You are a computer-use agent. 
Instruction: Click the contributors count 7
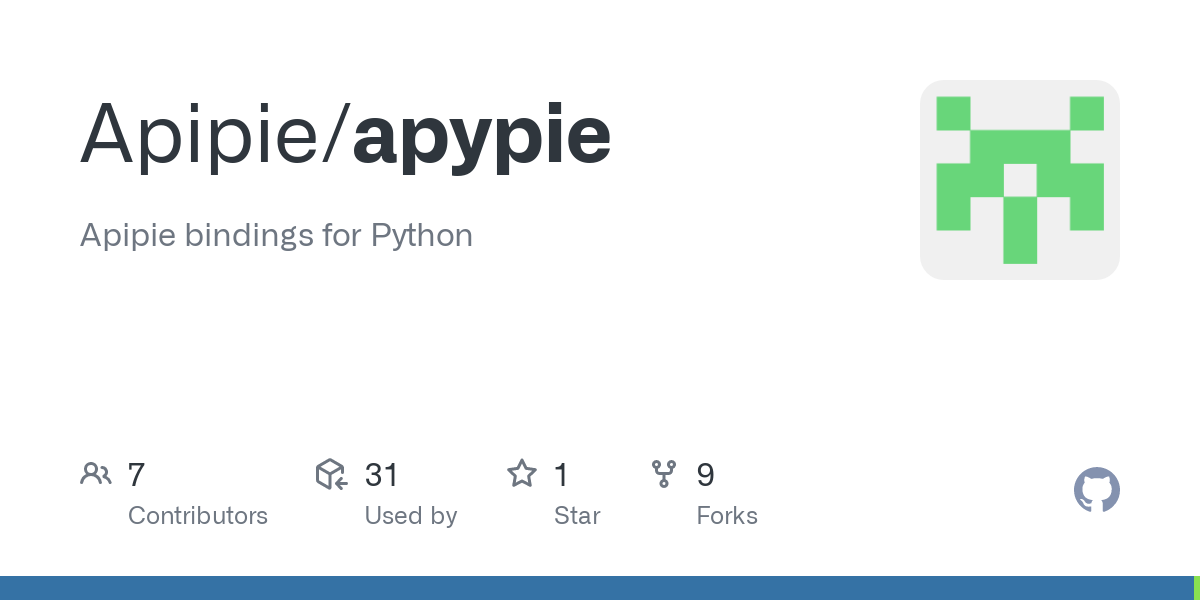pos(137,474)
